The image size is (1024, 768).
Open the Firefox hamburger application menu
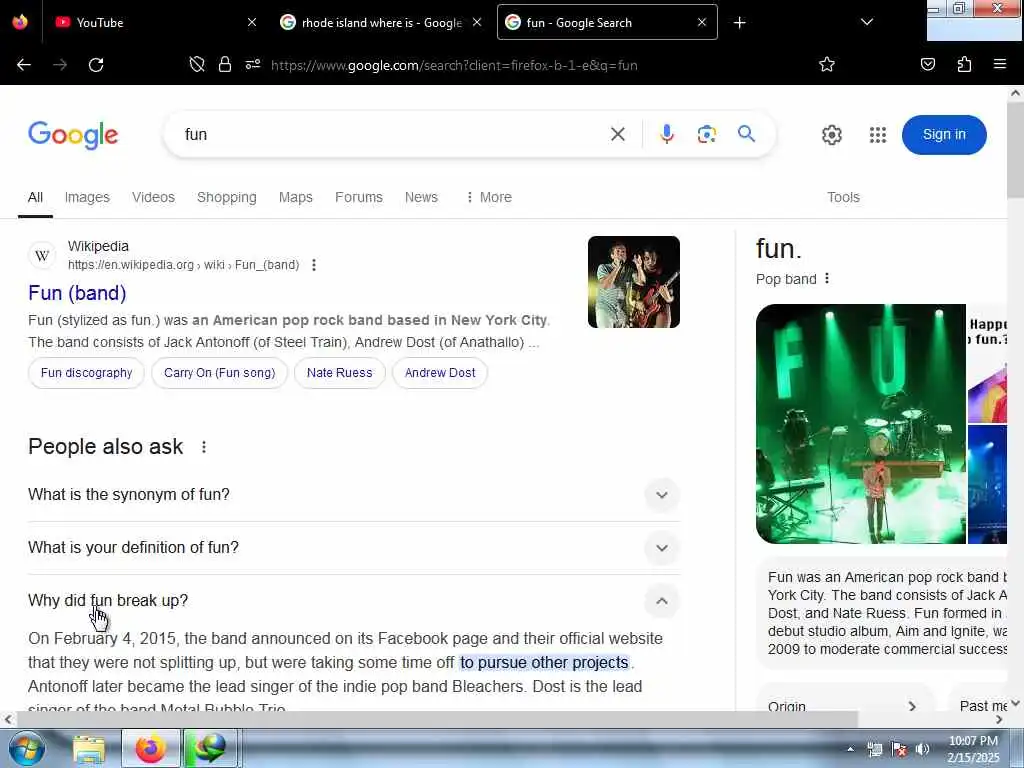(x=999, y=64)
